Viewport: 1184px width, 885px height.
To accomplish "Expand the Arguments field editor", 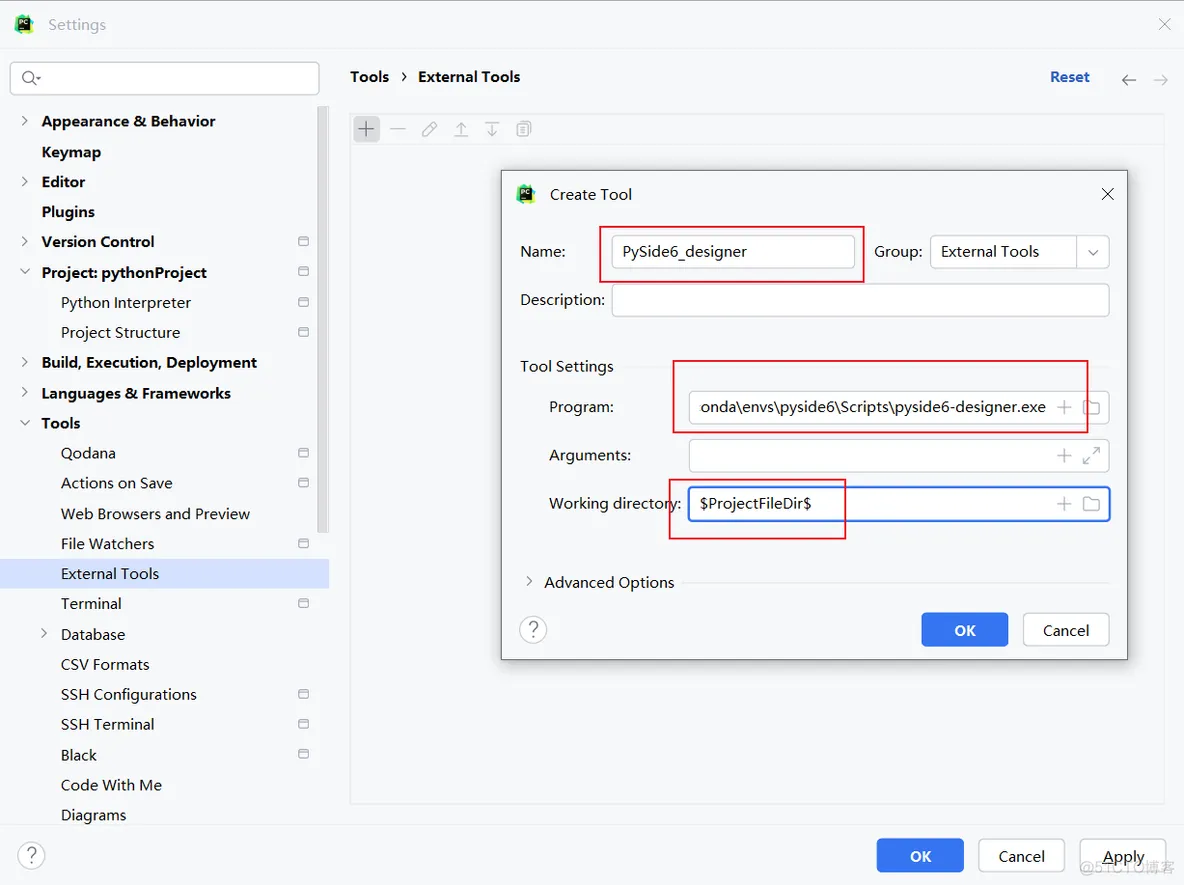I will tap(1091, 456).
